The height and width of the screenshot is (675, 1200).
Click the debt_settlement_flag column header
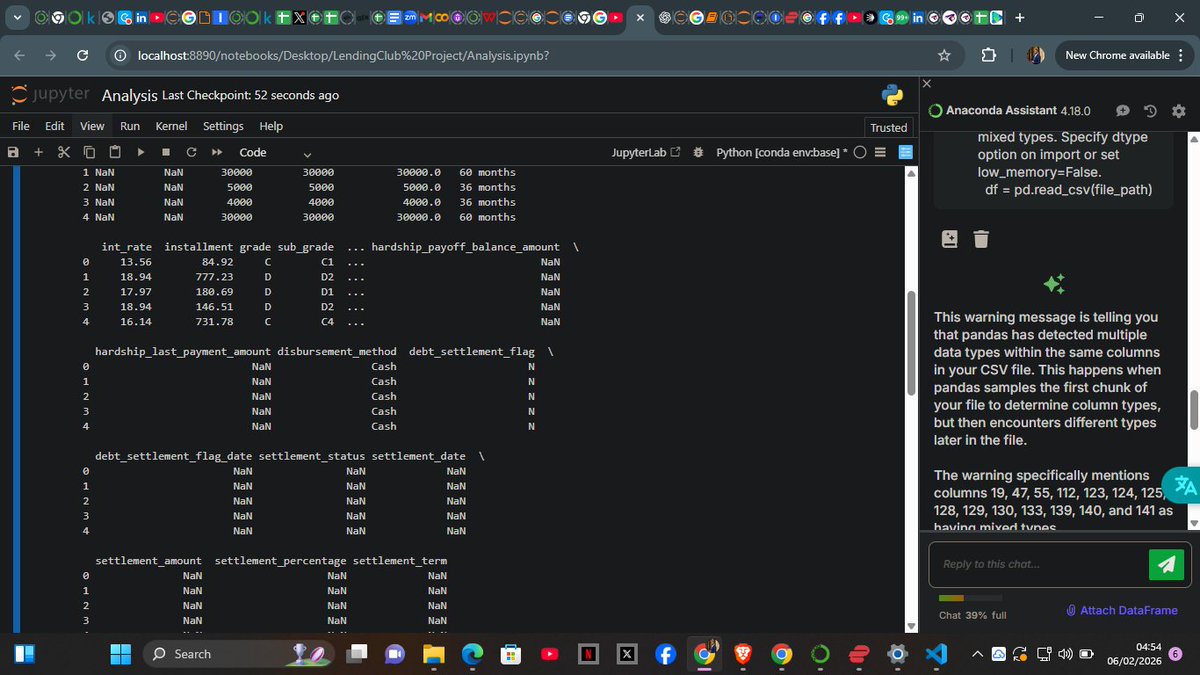[472, 351]
